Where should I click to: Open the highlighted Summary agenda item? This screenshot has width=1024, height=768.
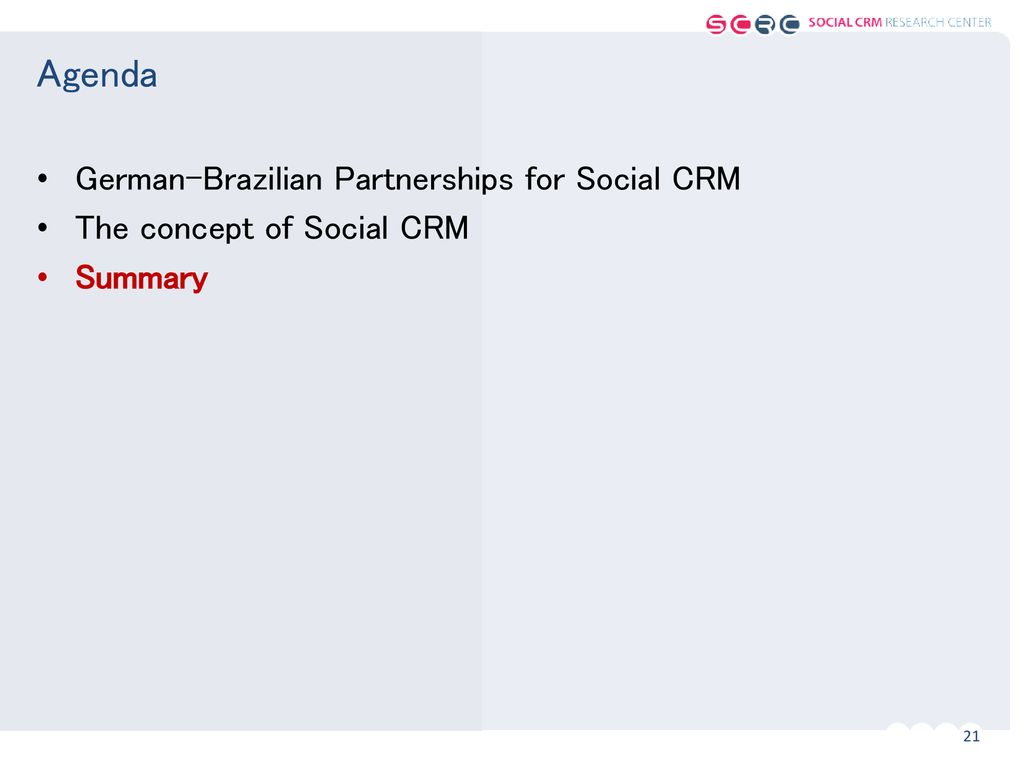(141, 279)
